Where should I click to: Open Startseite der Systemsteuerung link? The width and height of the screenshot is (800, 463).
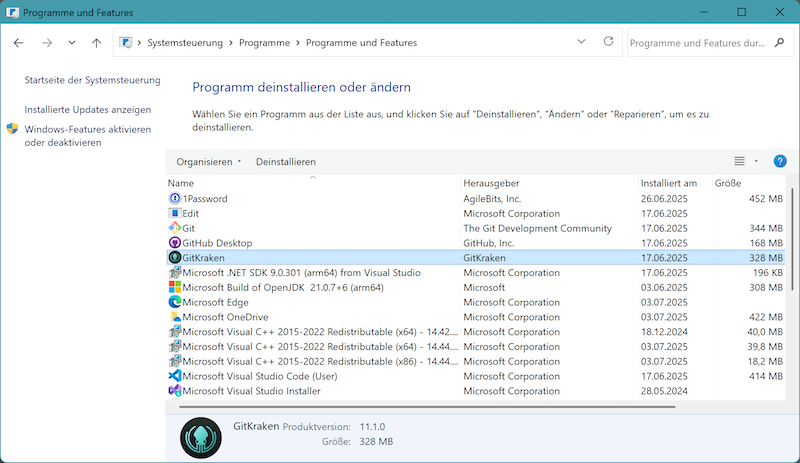(x=92, y=80)
